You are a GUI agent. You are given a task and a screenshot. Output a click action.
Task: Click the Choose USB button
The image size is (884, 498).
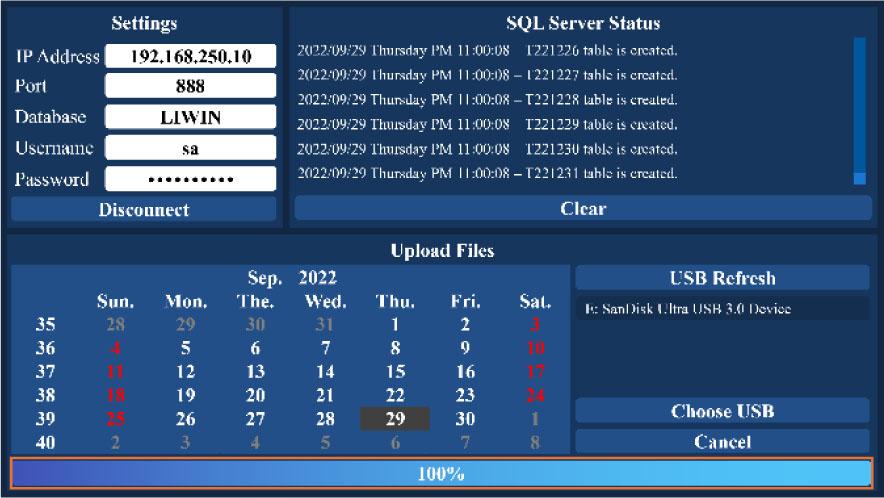click(x=722, y=411)
